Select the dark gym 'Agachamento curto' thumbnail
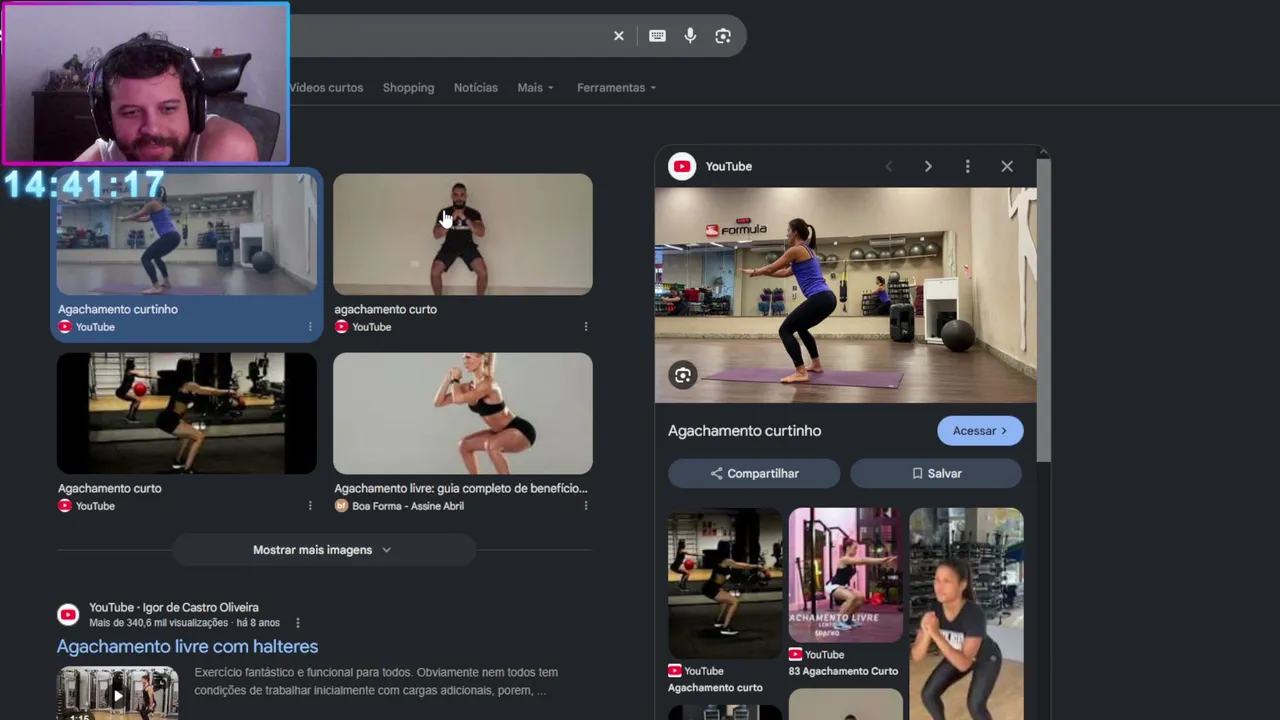The image size is (1280, 720). [187, 413]
